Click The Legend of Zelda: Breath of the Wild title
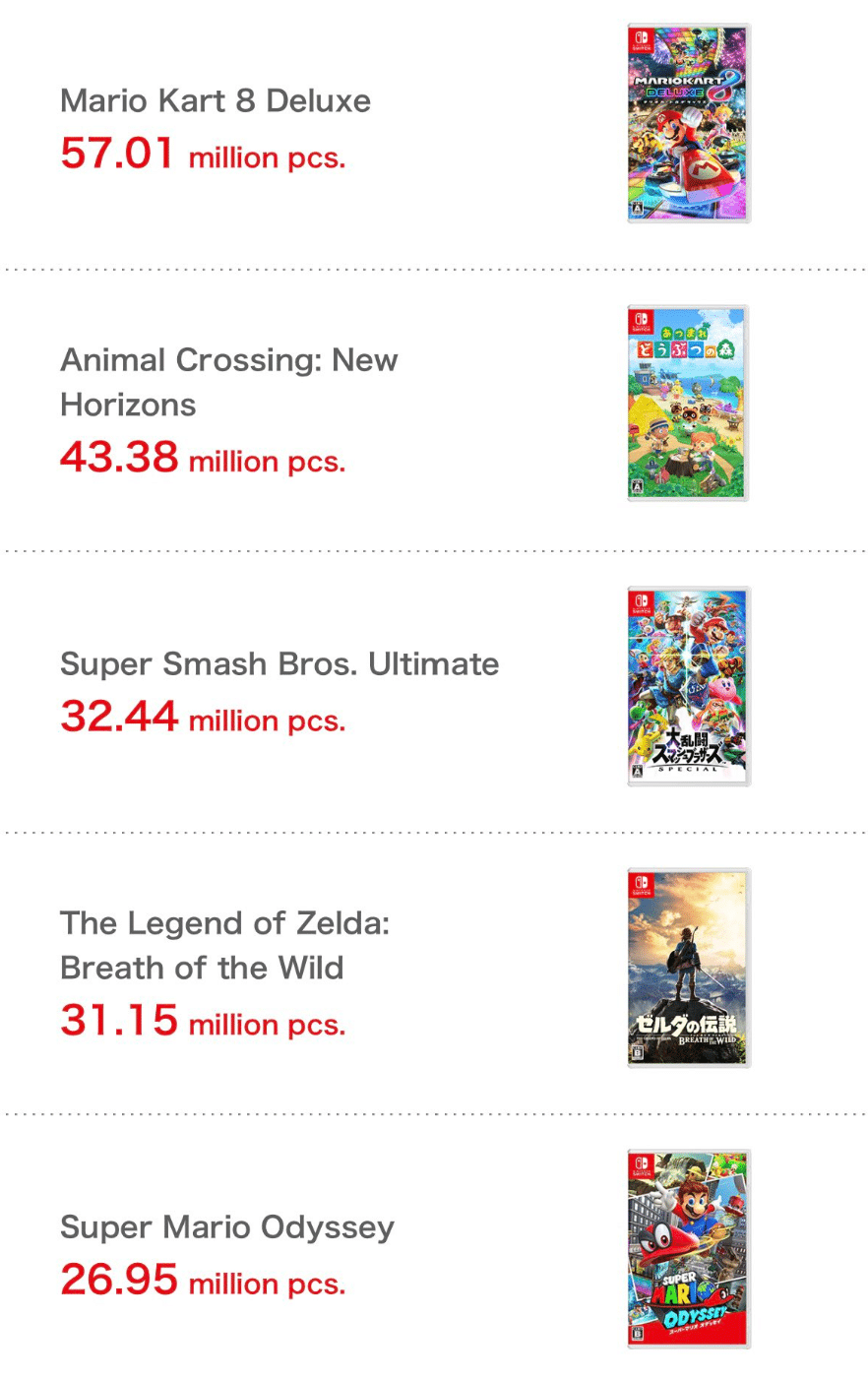 coord(224,945)
